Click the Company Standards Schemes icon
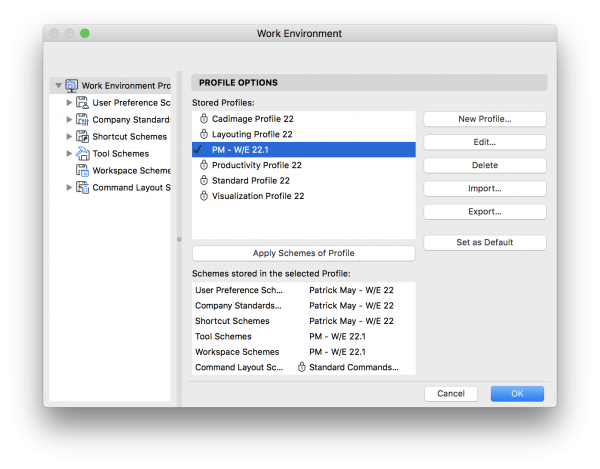600x469 pixels. click(83, 120)
